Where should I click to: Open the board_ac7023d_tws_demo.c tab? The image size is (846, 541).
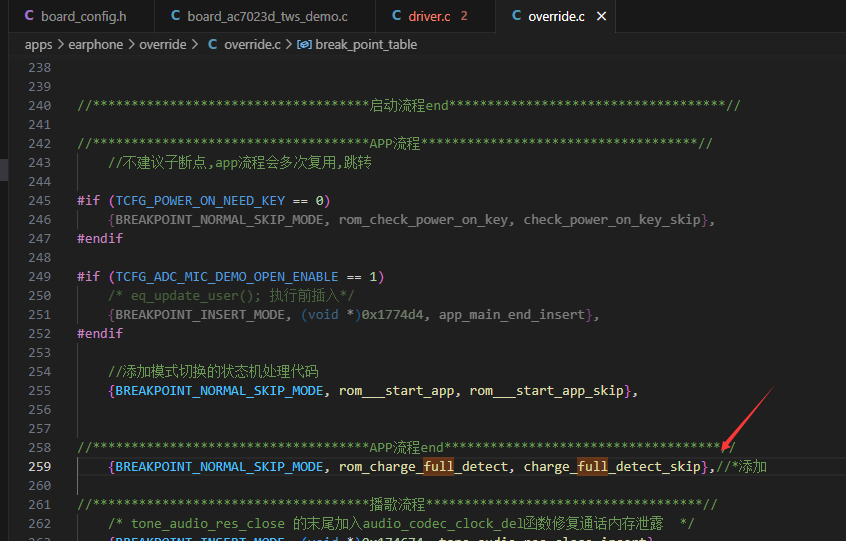[x=260, y=16]
